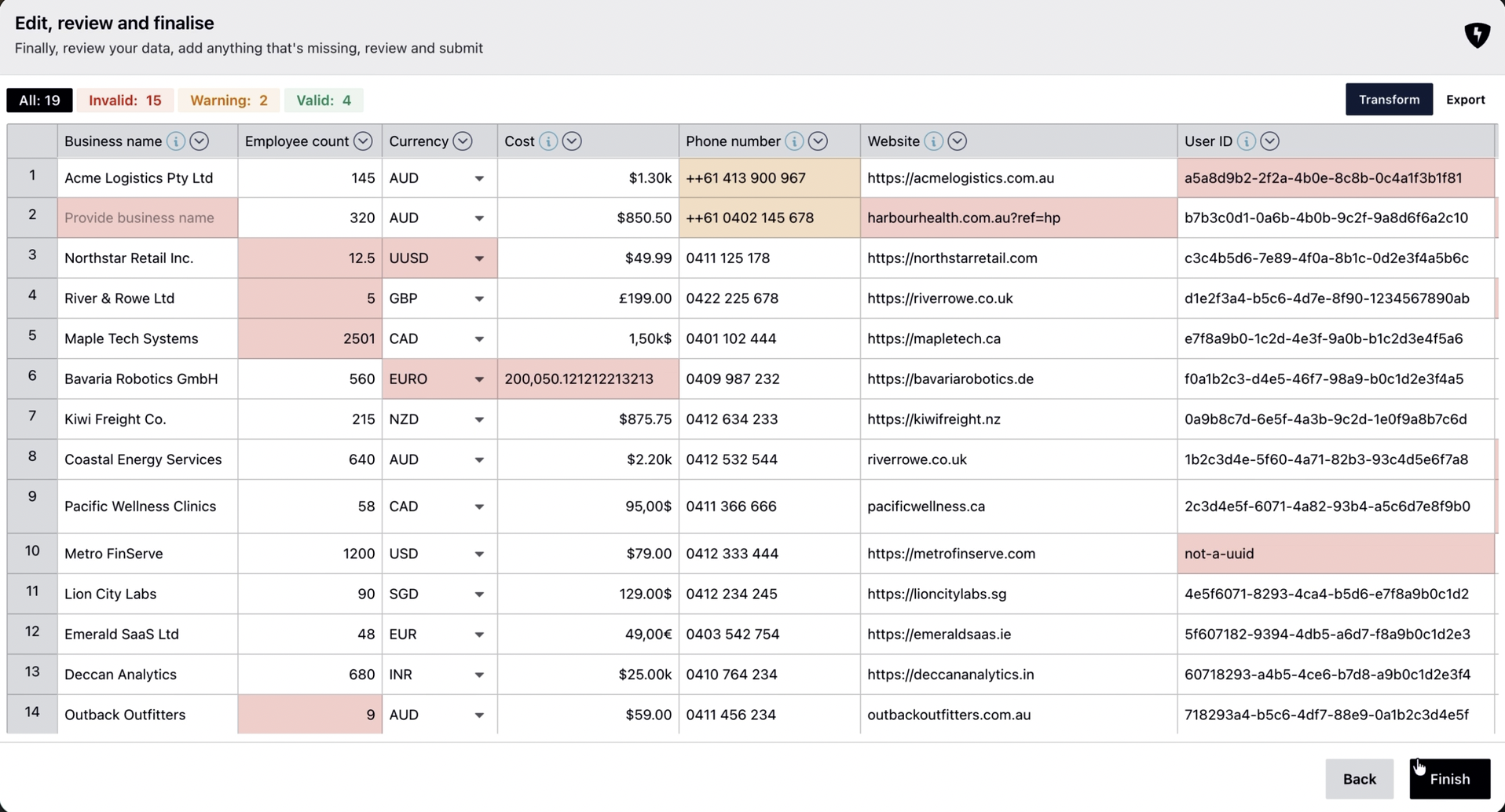Click the Cost column info icon

(x=547, y=141)
